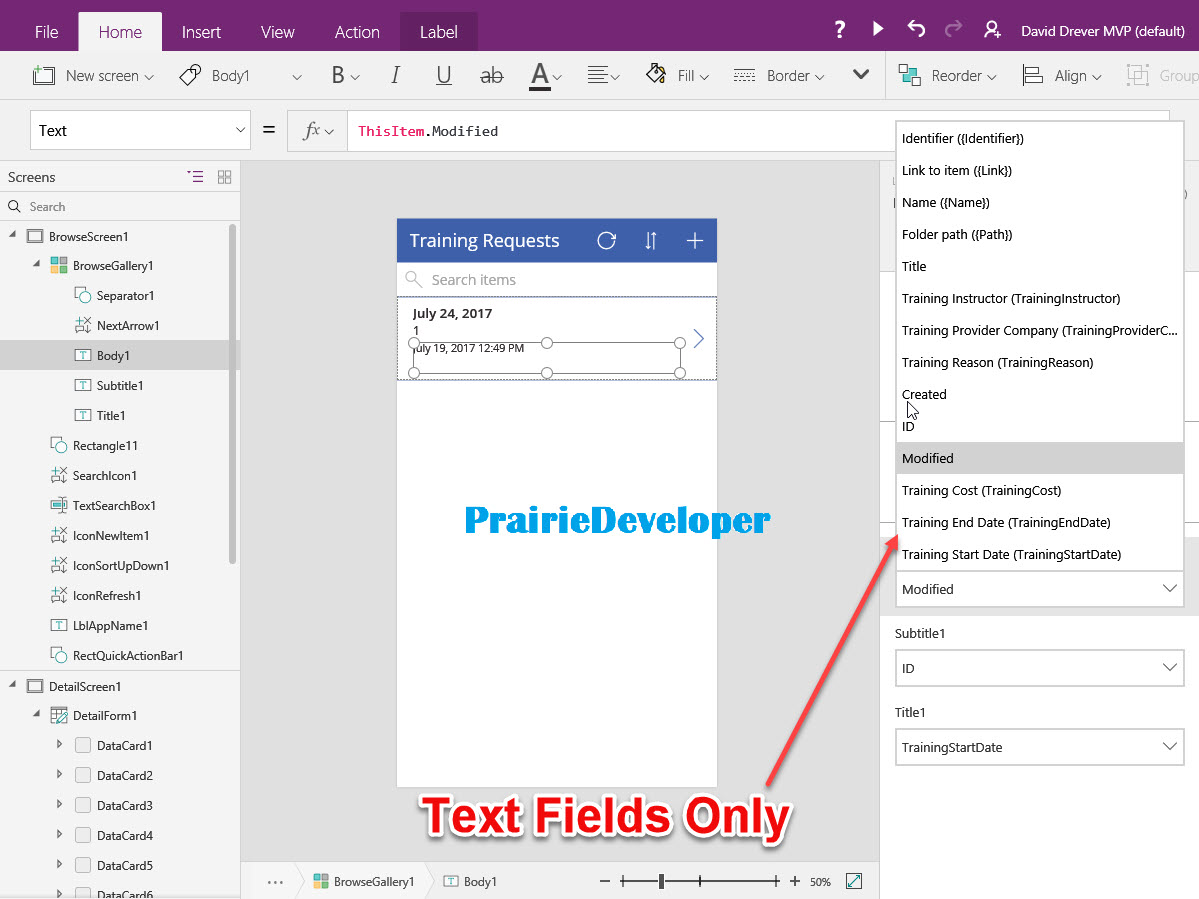1199x899 pixels.
Task: Click the gallery next arrow chevron
Action: click(698, 339)
